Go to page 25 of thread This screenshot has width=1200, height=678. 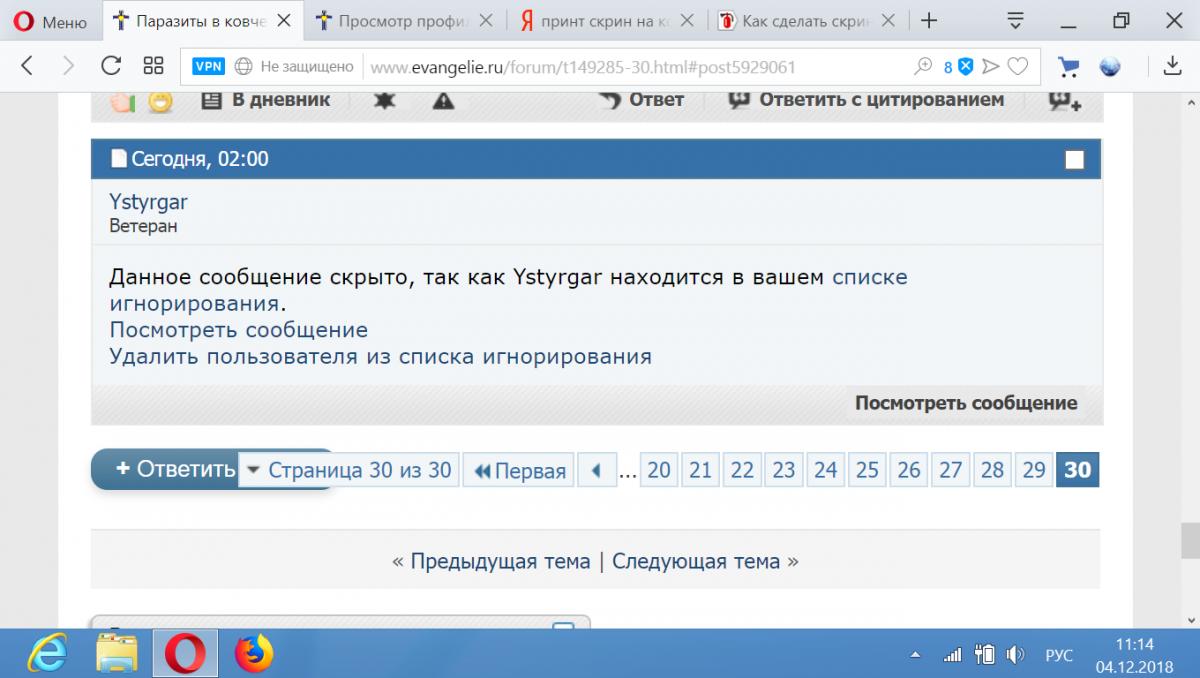point(867,470)
